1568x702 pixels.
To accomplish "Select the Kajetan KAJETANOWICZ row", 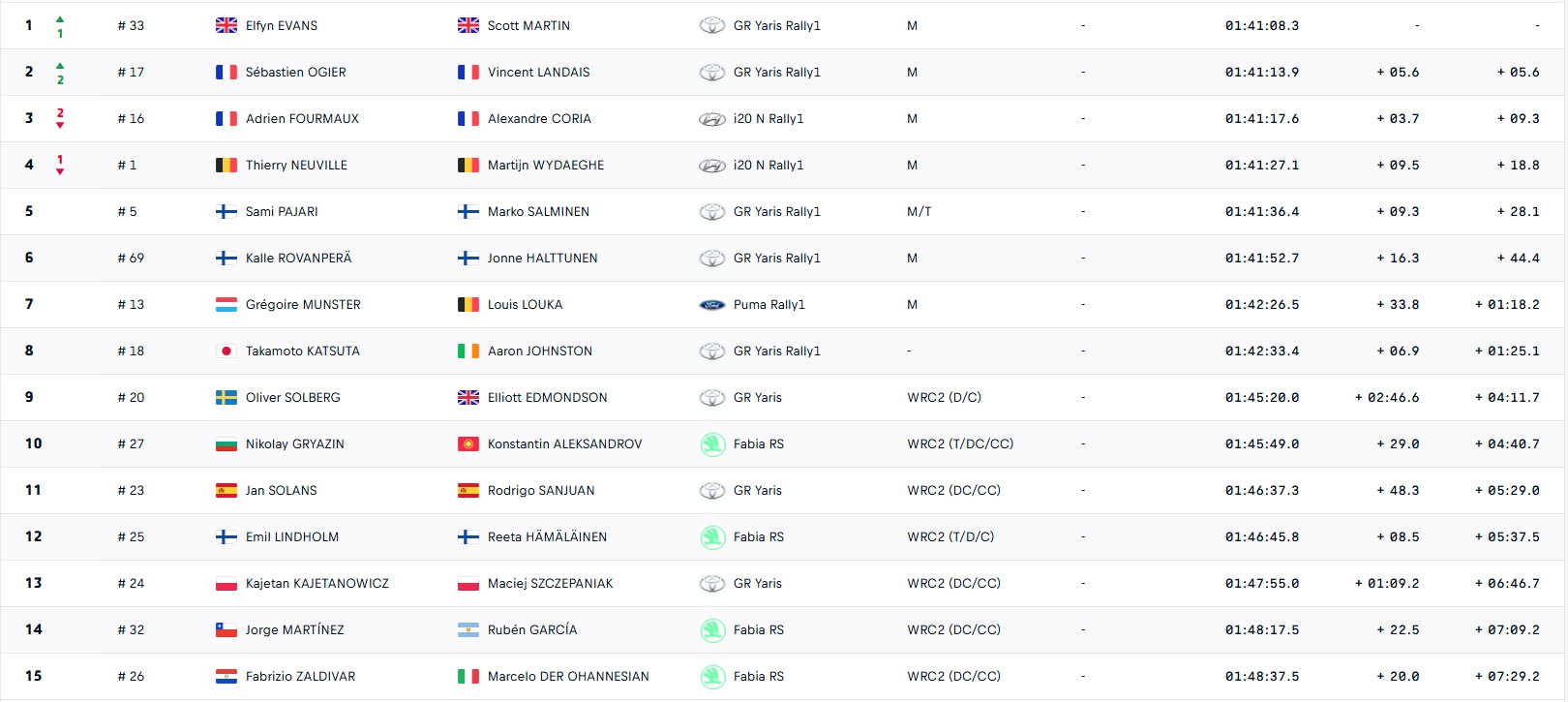I will tap(784, 584).
